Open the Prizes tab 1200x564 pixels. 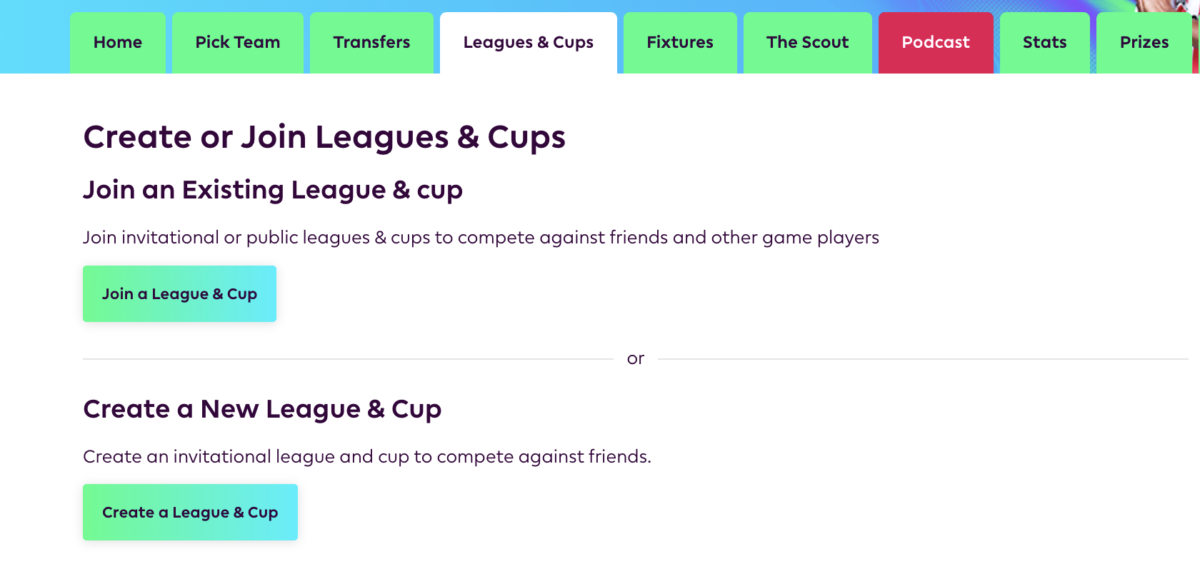pos(1144,43)
